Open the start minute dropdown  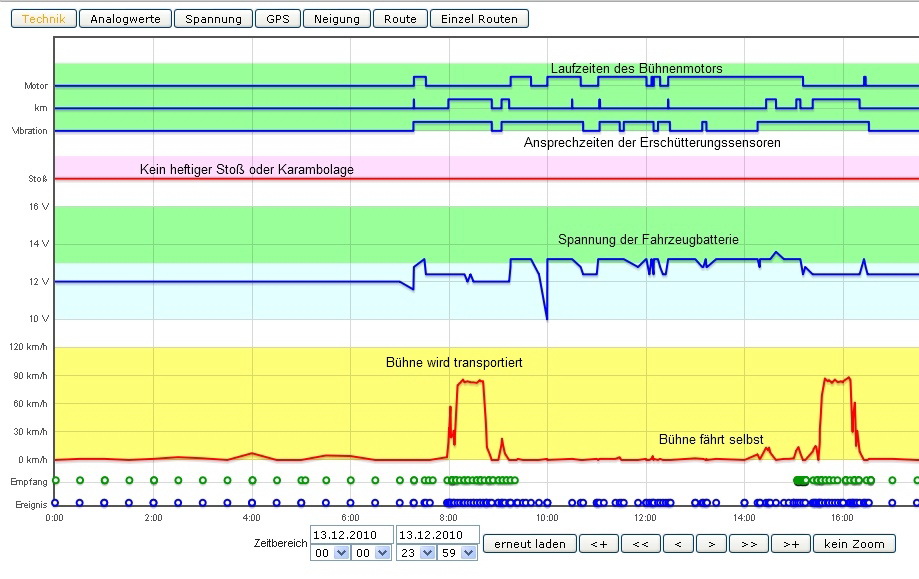pos(370,553)
